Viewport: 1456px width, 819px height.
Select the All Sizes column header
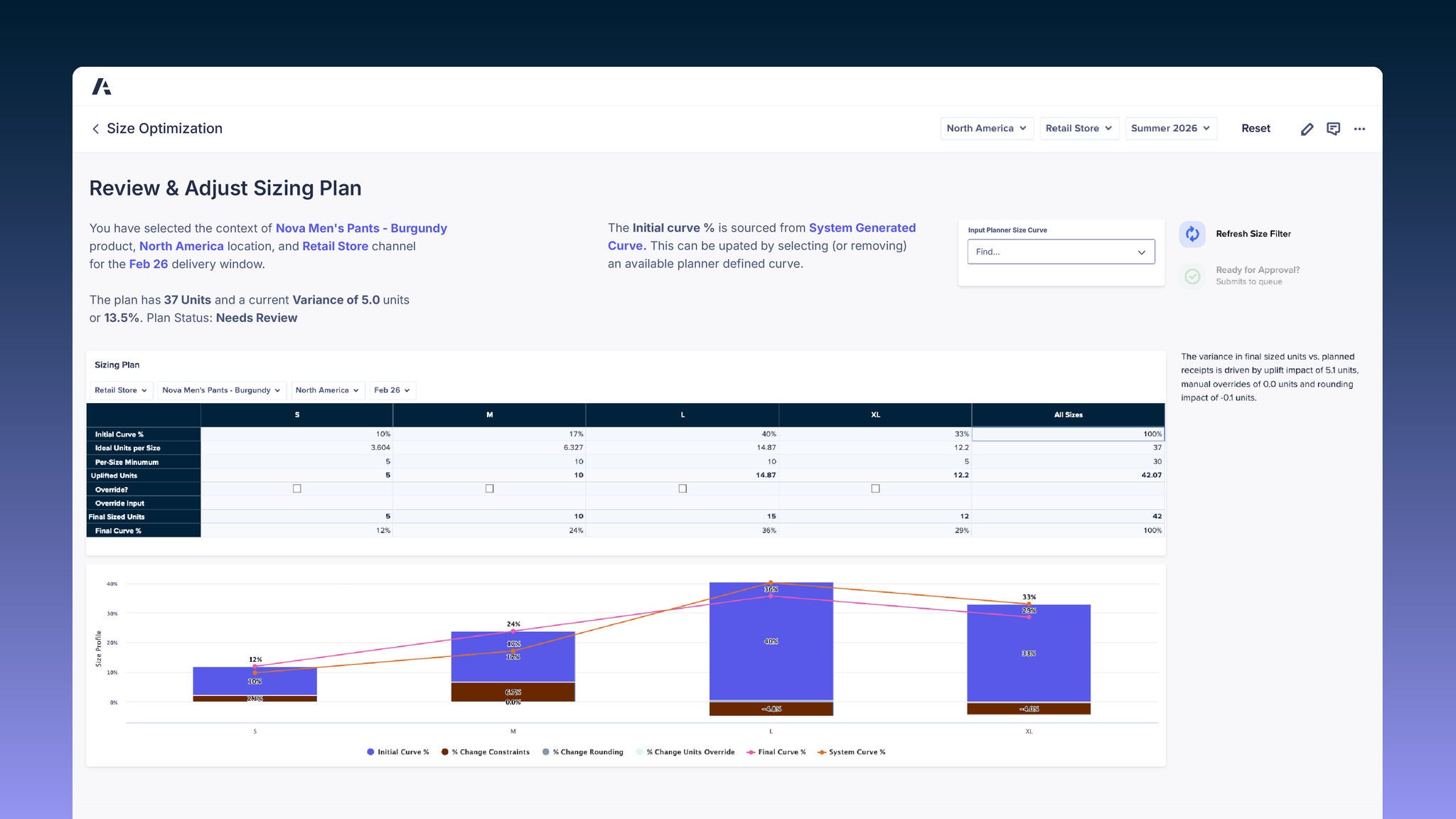click(1068, 414)
